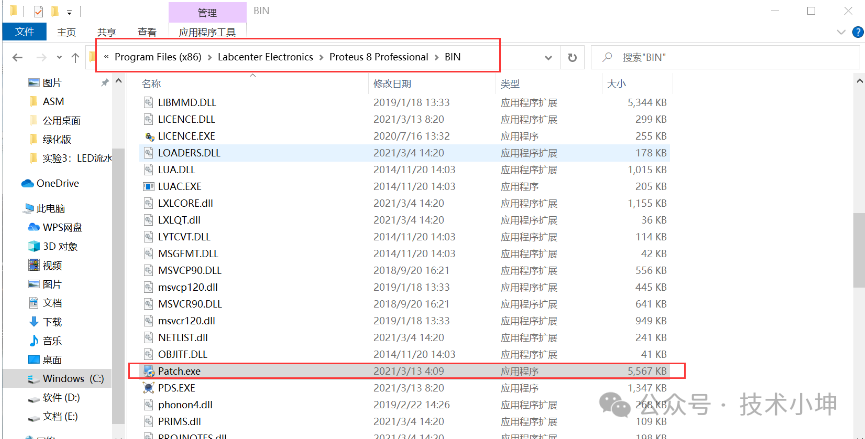
Task: Click Labcenter Electronics in the address path
Action: click(265, 57)
